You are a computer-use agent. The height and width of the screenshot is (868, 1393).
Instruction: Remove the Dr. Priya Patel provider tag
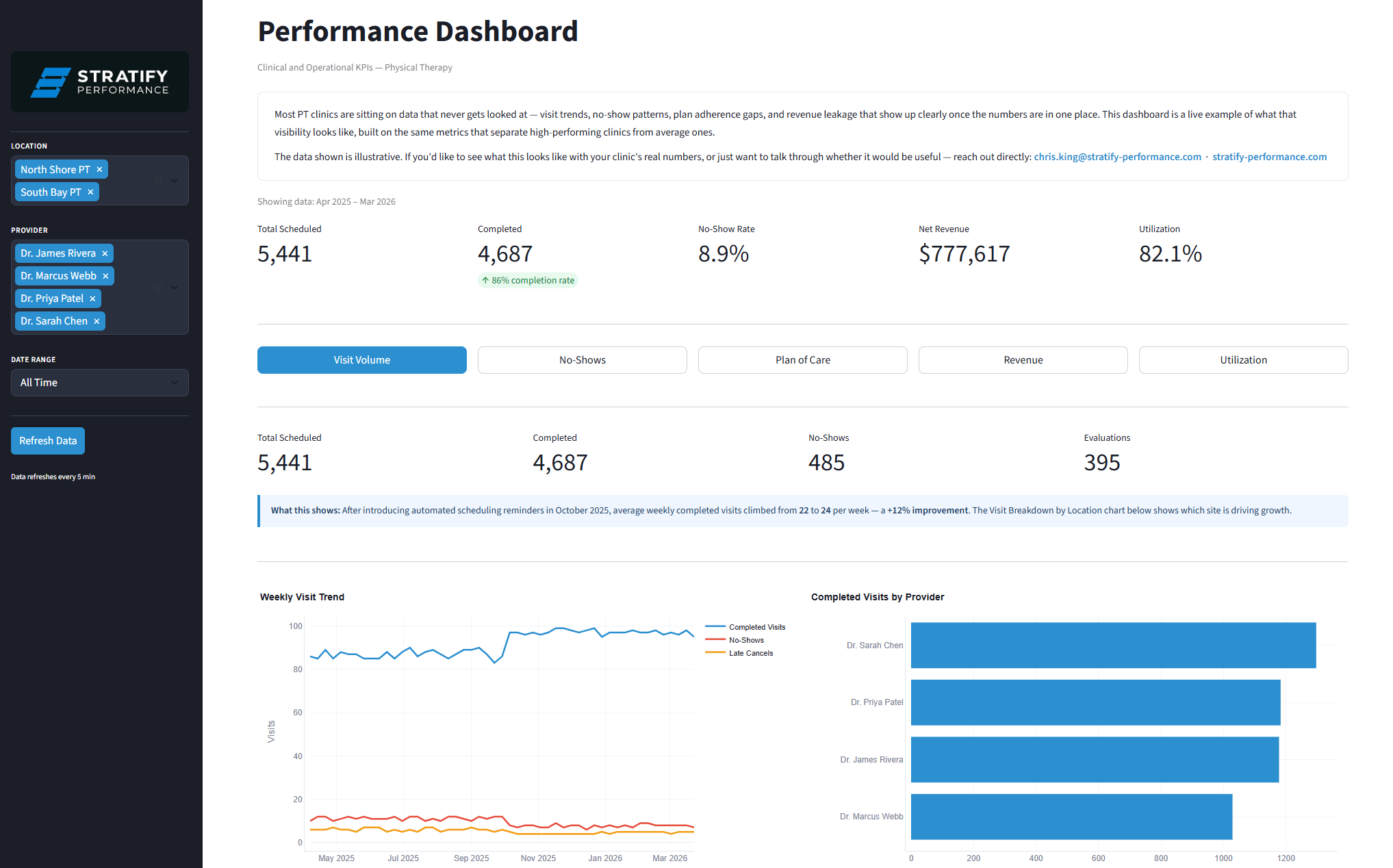pos(92,298)
